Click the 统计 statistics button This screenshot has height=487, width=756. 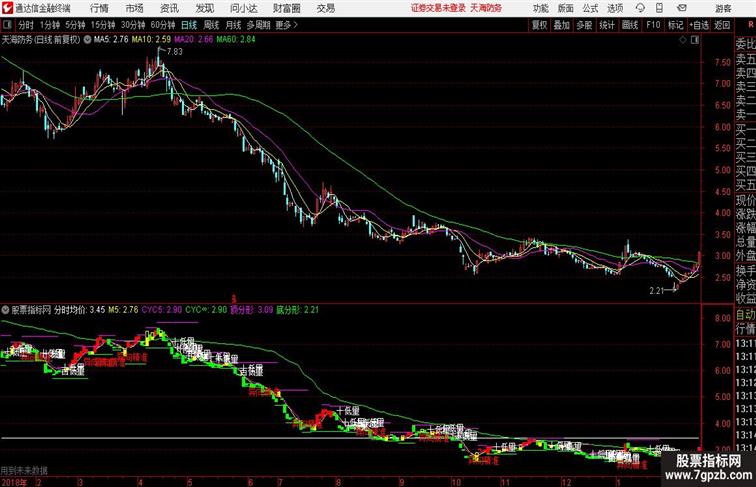click(x=607, y=25)
